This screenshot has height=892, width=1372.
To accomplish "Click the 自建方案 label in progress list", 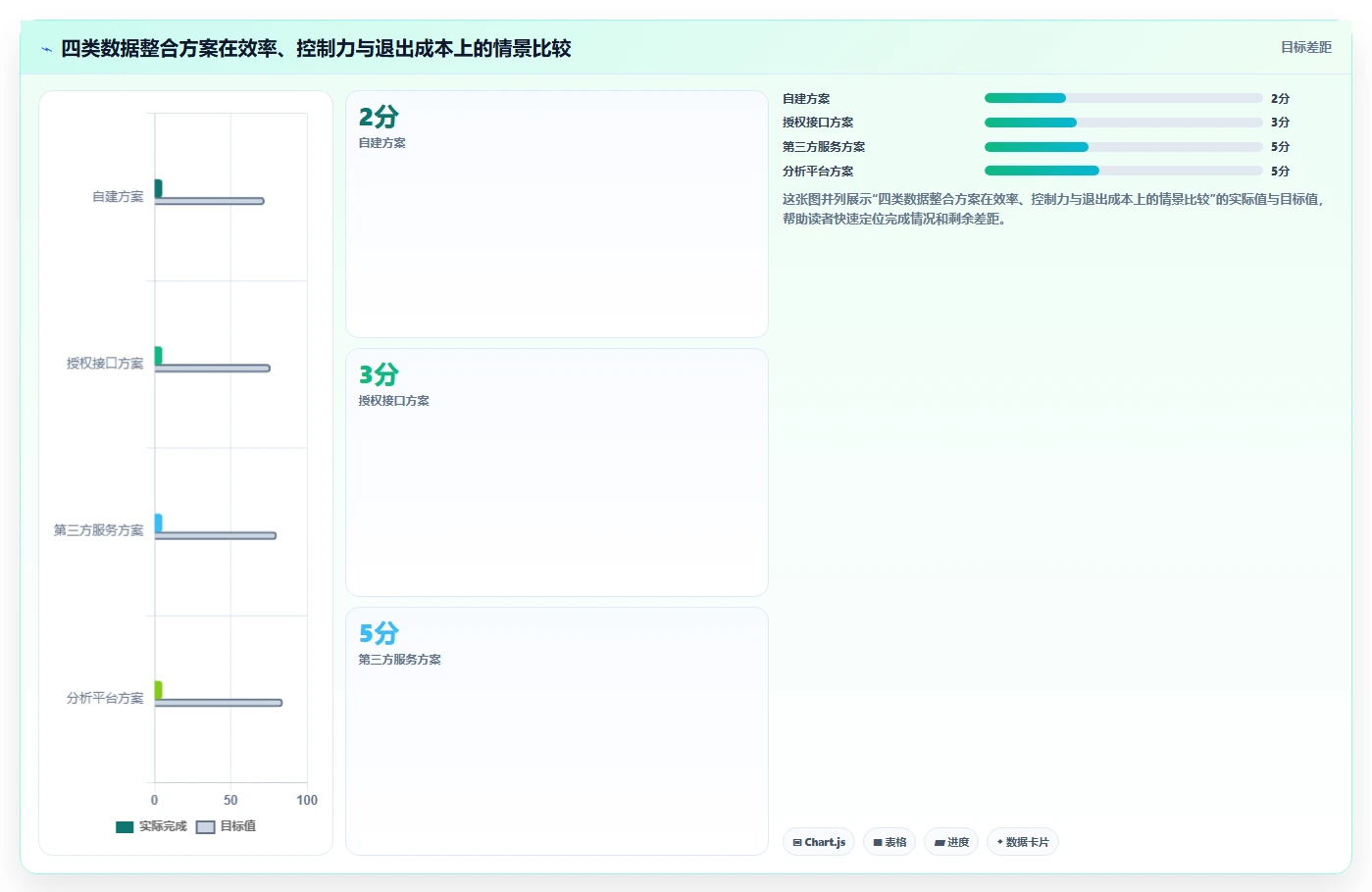I will tap(806, 99).
